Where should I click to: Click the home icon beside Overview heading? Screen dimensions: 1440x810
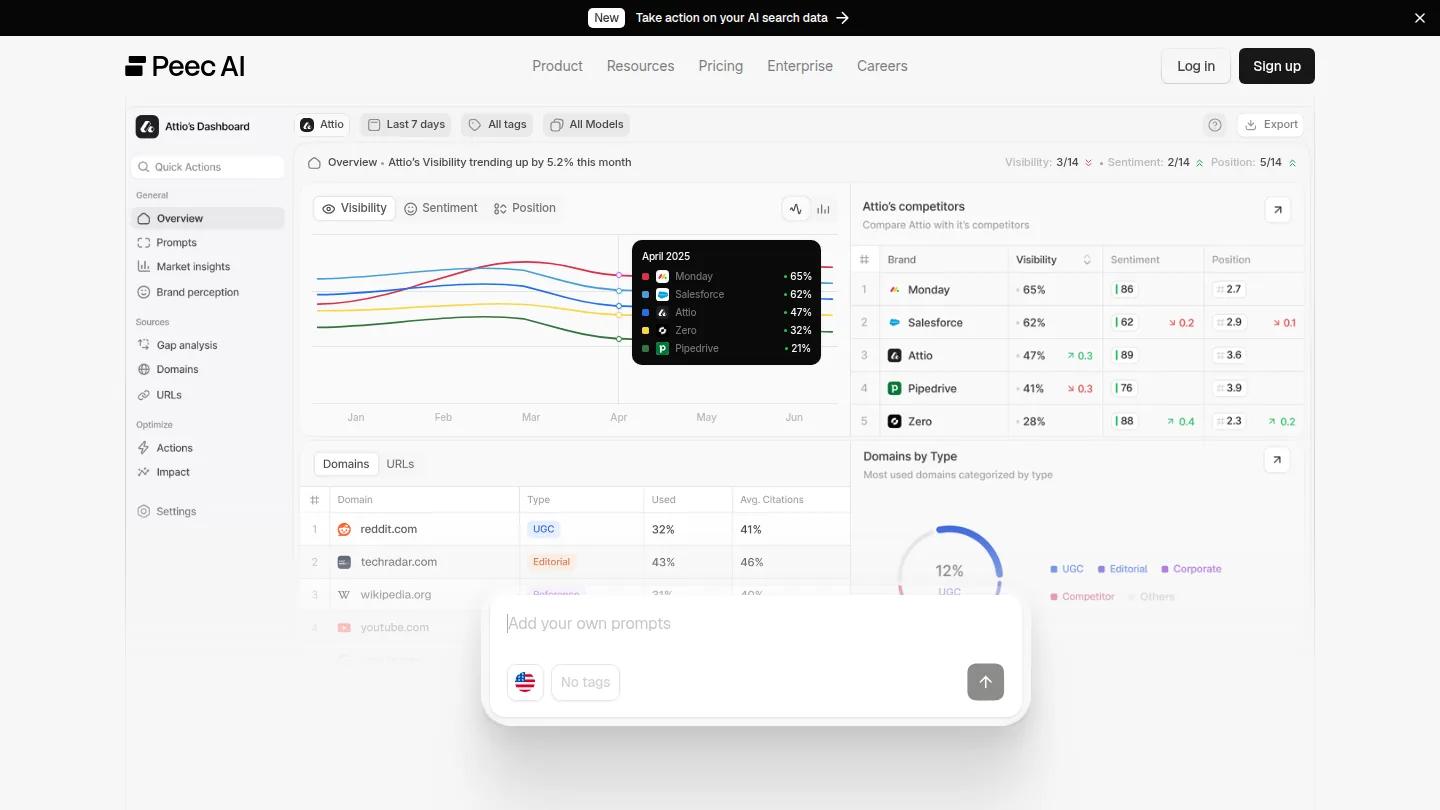(314, 163)
